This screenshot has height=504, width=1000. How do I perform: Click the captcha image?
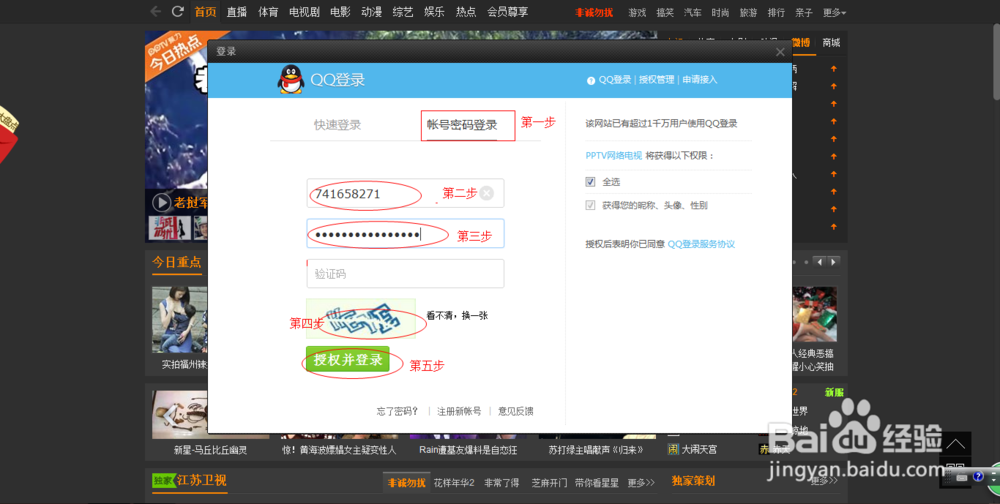pos(360,318)
